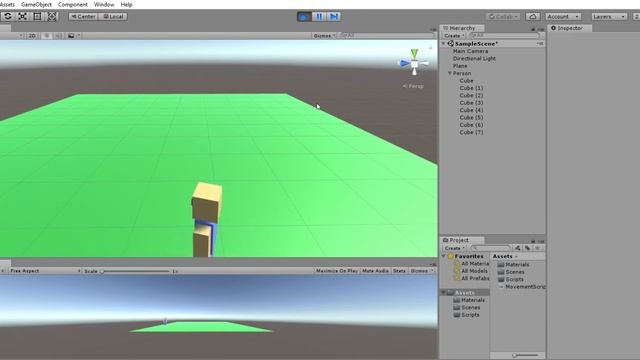The width and height of the screenshot is (640, 360).
Task: Click Search by Type icon in Project
Action: [518, 248]
